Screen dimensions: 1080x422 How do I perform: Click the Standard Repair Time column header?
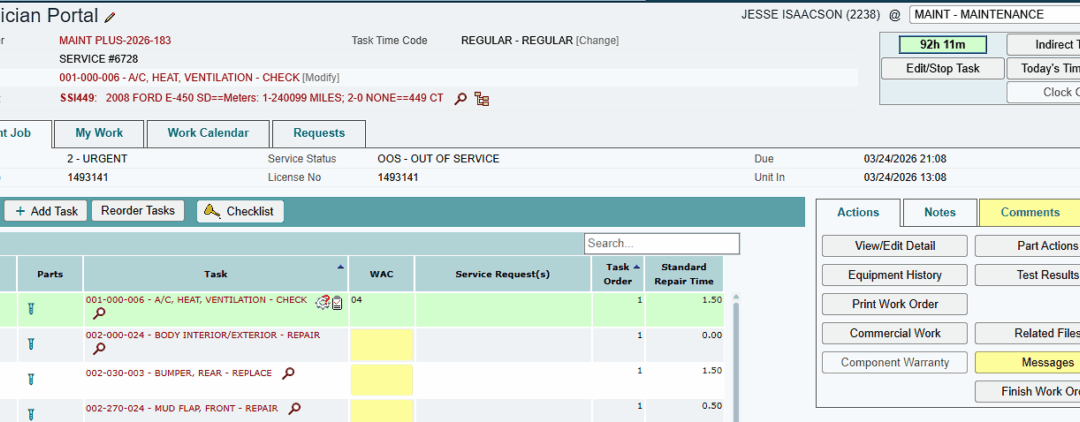[x=684, y=274]
